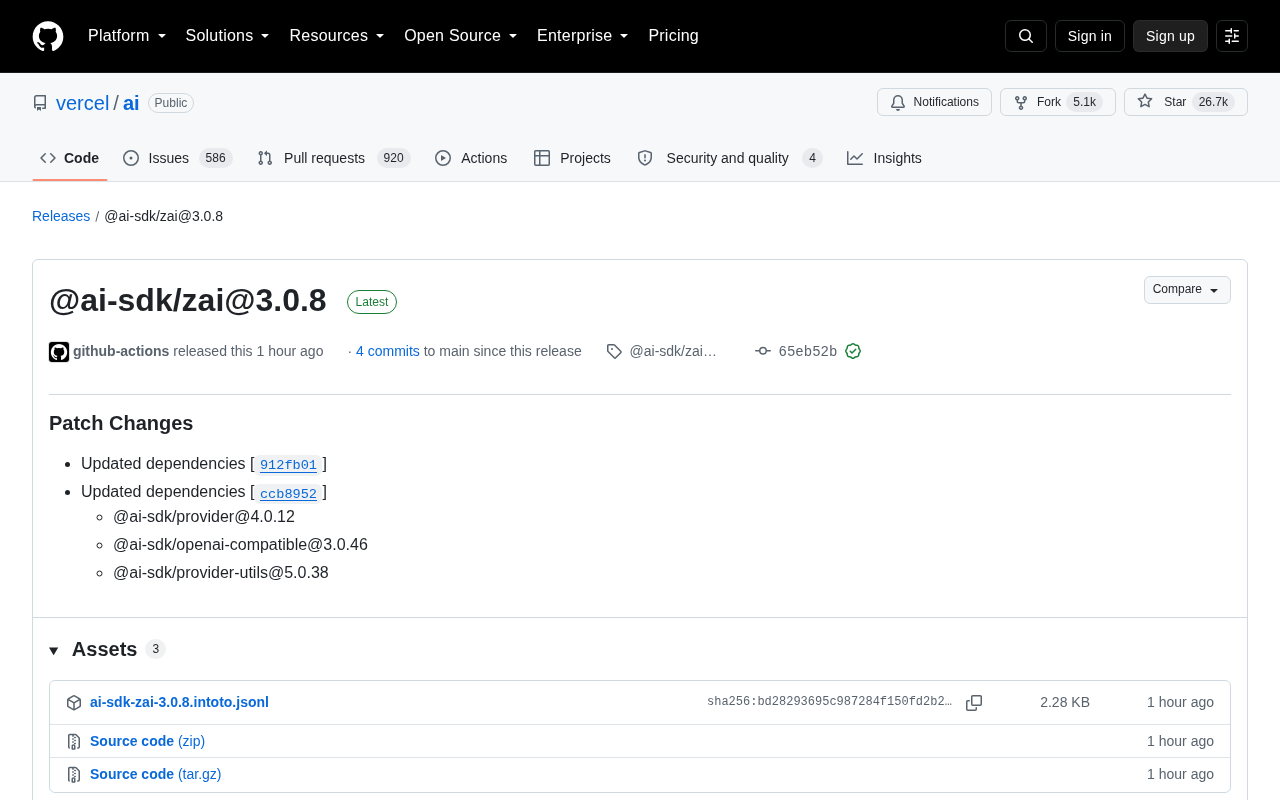Expand the Enterprise menu
Screen dimensions: 1280x800
583,36
